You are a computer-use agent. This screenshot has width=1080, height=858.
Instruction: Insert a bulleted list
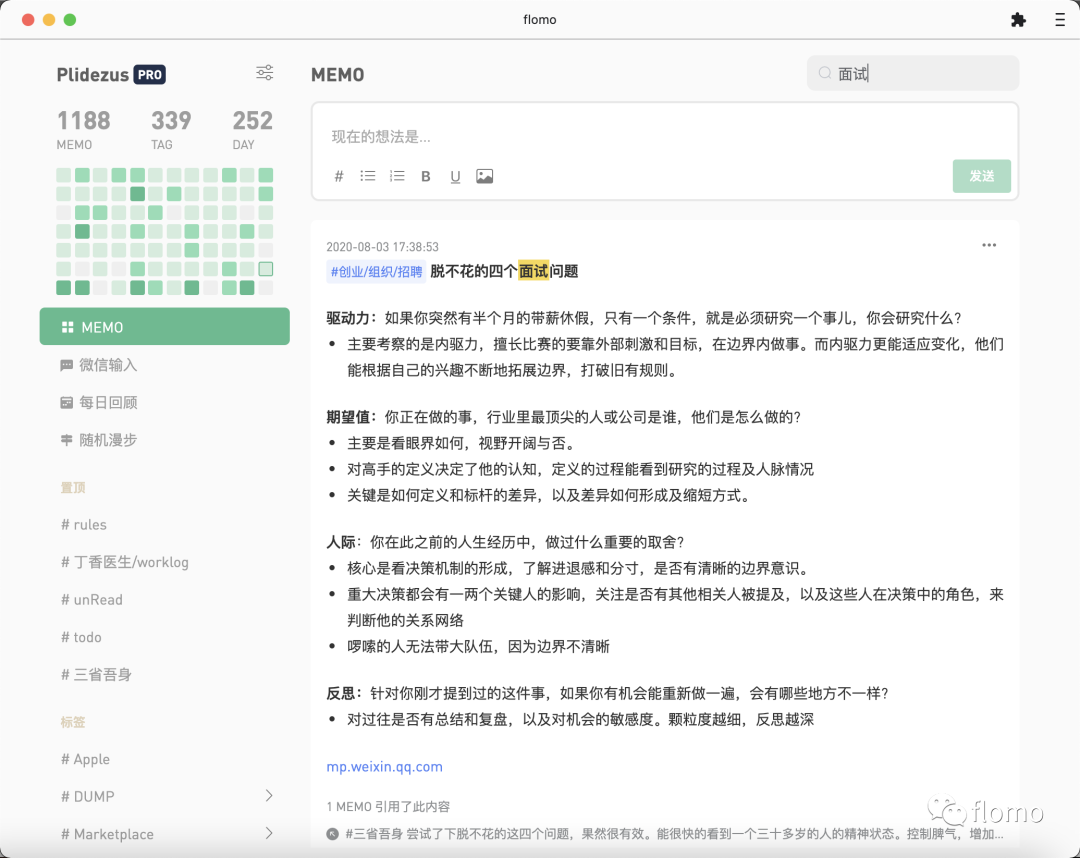pyautogui.click(x=368, y=176)
